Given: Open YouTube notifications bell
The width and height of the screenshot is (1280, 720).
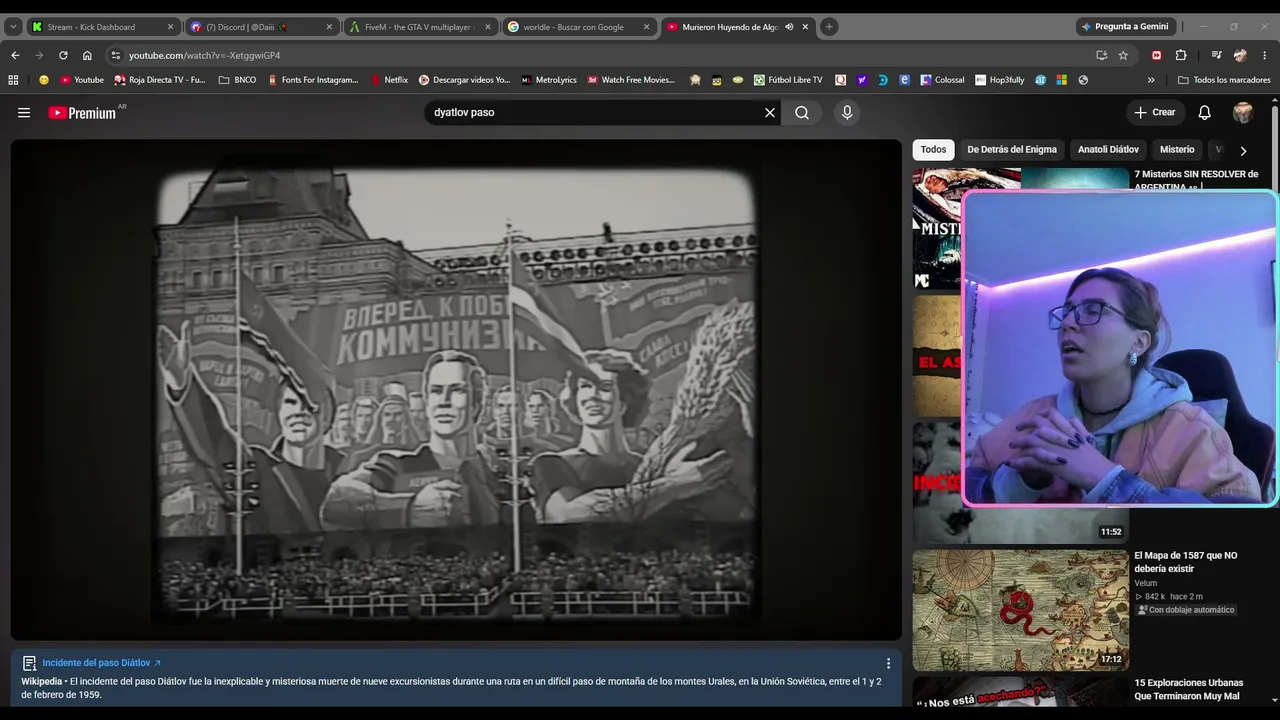Looking at the screenshot, I should [1205, 113].
